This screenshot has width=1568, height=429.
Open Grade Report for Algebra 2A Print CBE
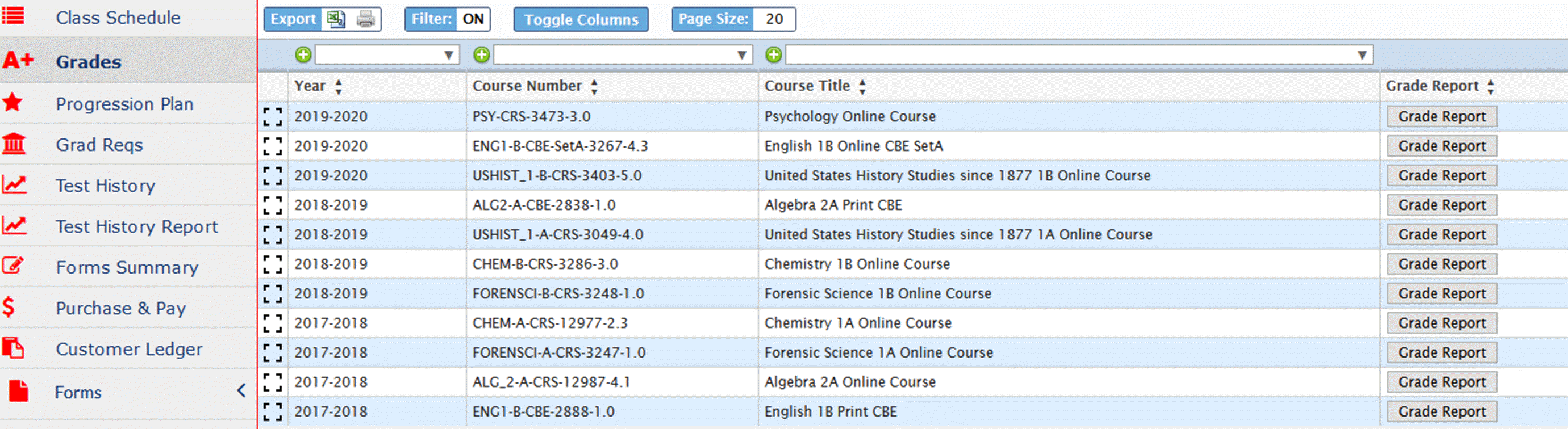click(1442, 205)
